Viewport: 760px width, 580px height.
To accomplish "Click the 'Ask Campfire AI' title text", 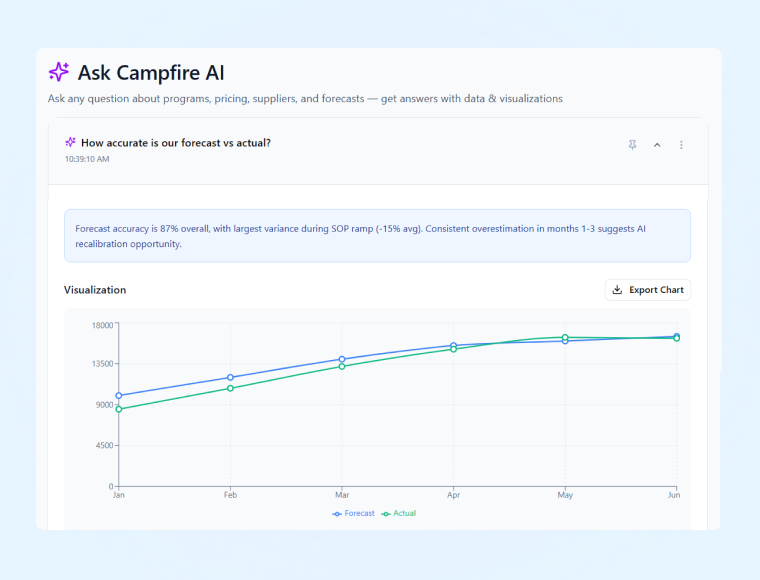I will [x=151, y=73].
